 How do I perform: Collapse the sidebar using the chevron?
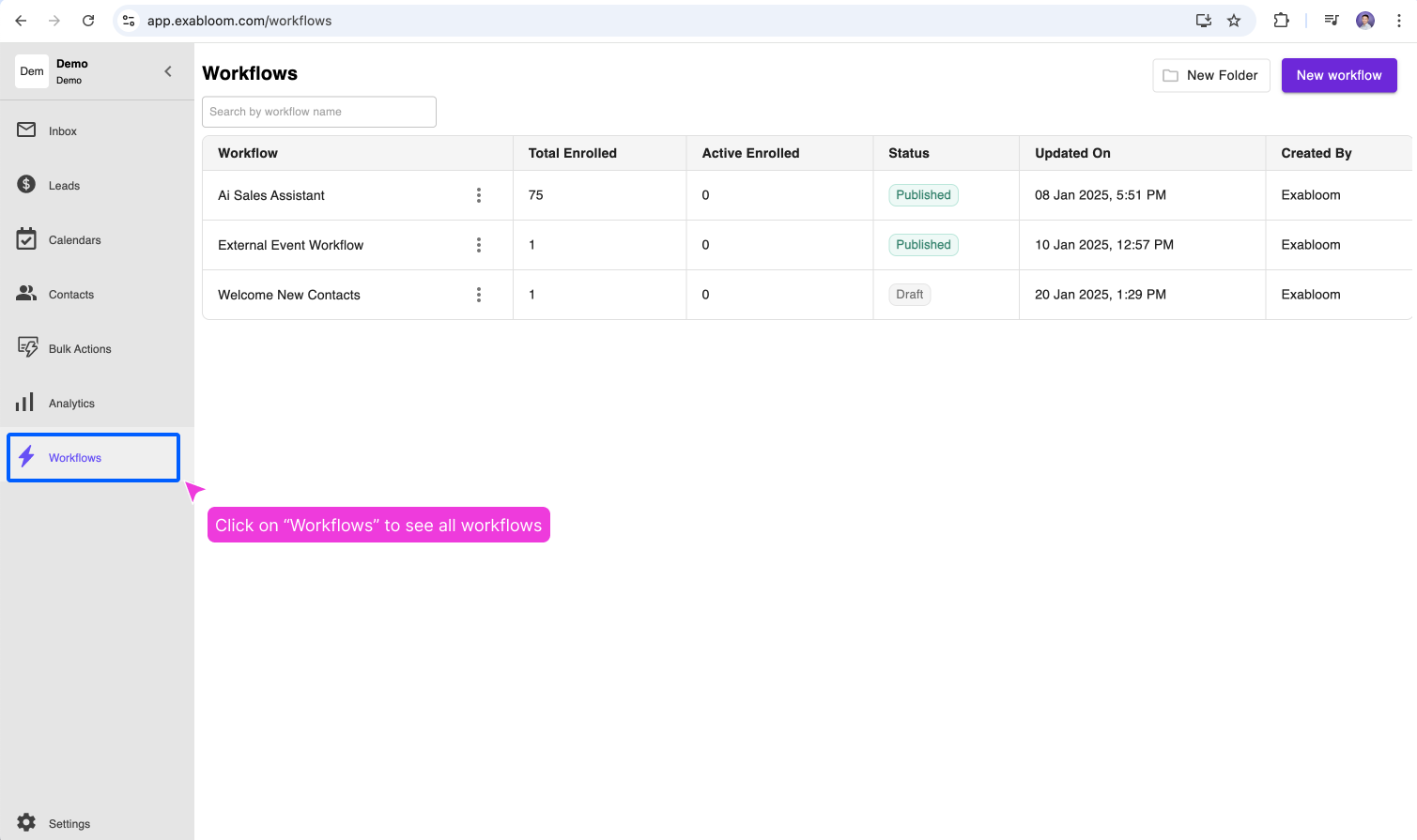pyautogui.click(x=168, y=71)
